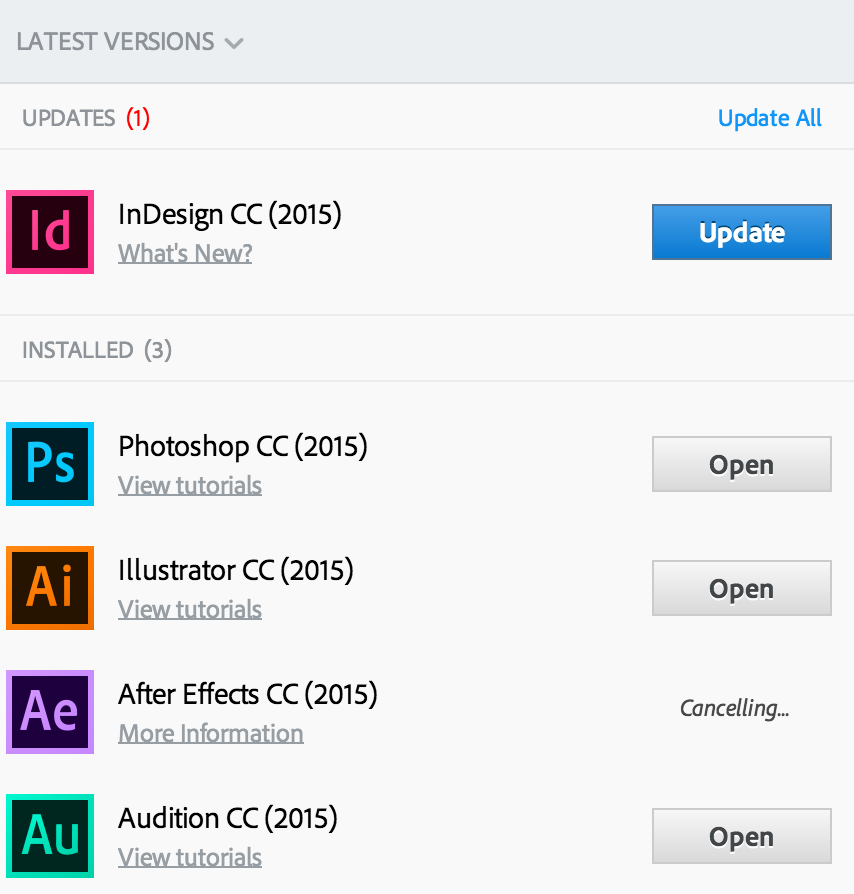Click the Updates (1) section header
854x894 pixels.
click(x=86, y=118)
